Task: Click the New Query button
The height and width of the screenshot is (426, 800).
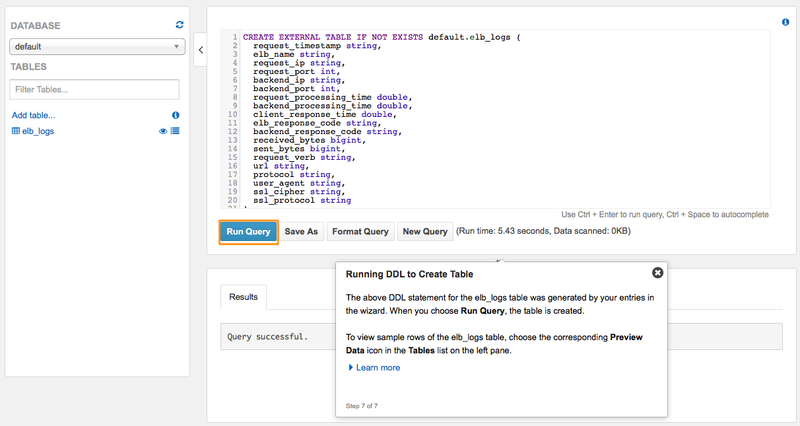Action: (425, 232)
